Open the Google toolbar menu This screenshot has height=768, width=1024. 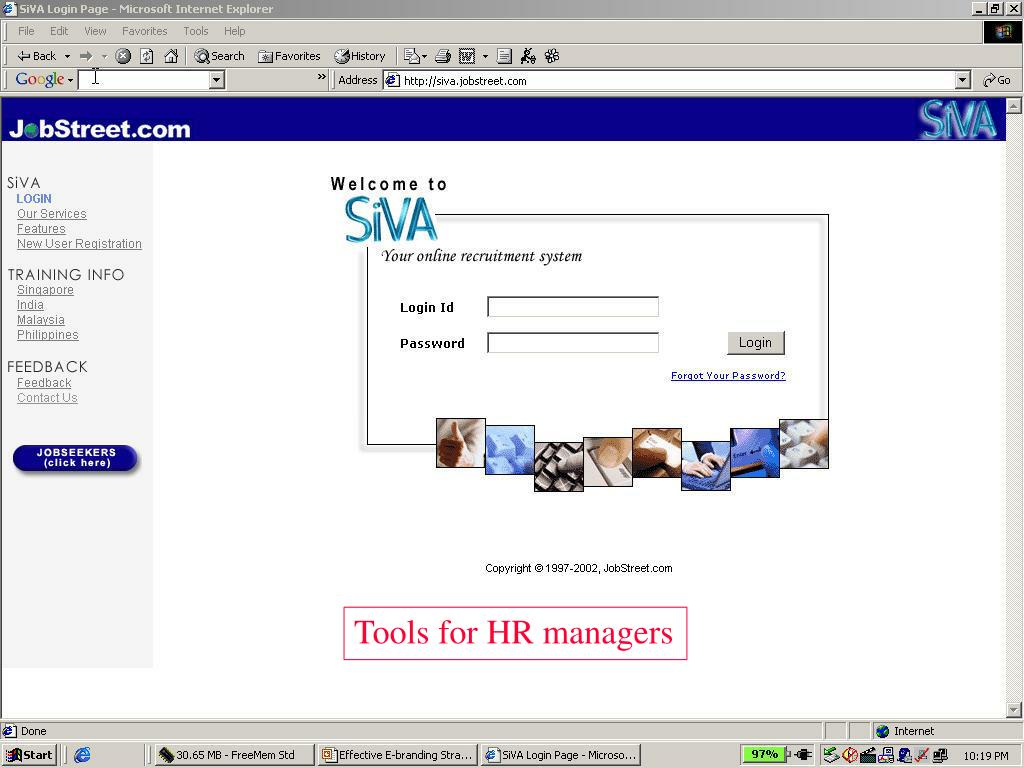click(x=44, y=80)
